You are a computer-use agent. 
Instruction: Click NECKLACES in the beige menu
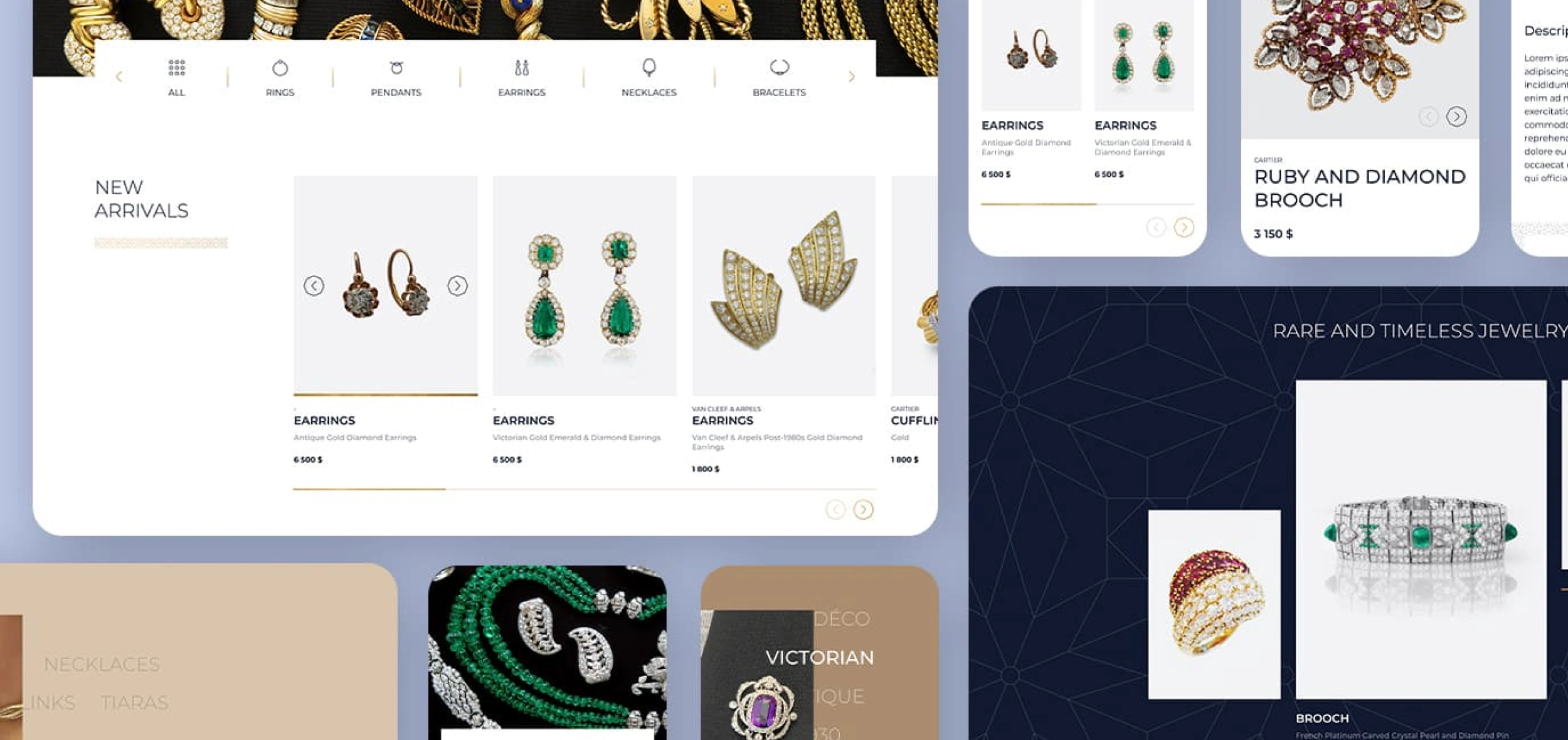[102, 664]
